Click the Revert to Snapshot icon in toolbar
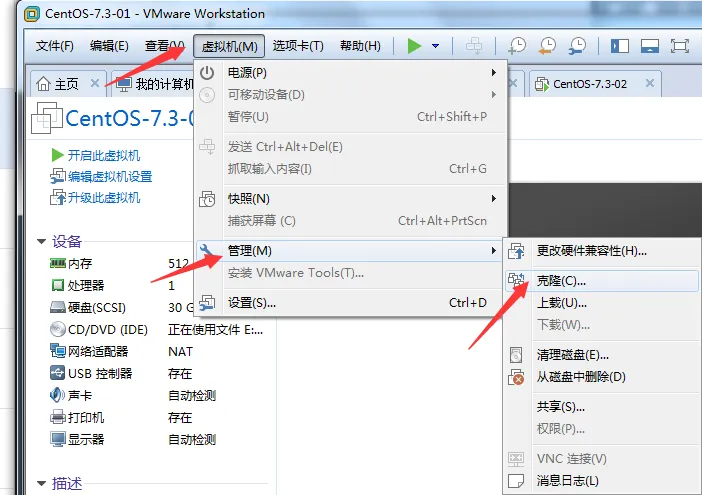Image resolution: width=702 pixels, height=495 pixels. pyautogui.click(x=547, y=46)
